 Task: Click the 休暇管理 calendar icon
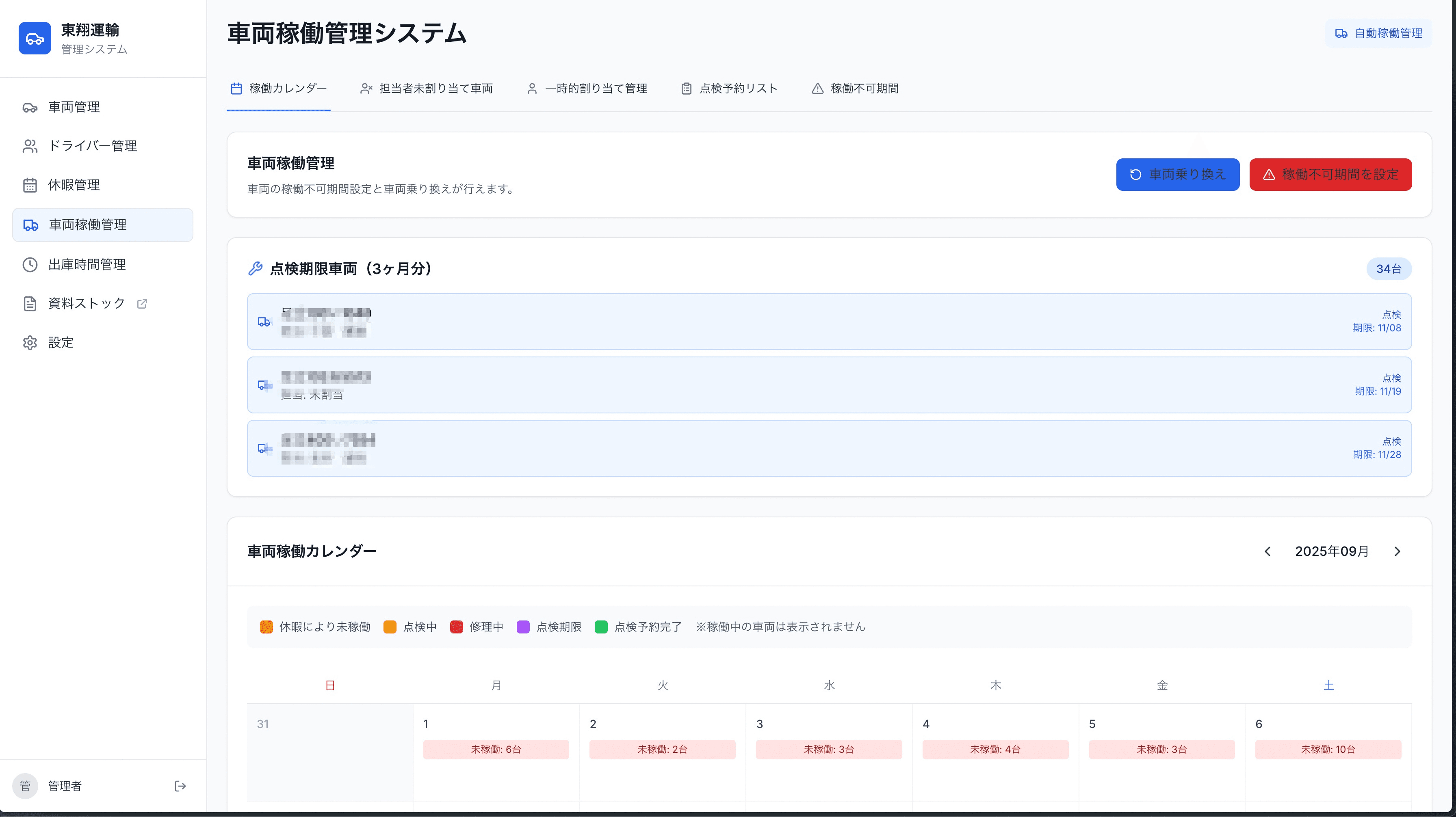click(x=30, y=185)
